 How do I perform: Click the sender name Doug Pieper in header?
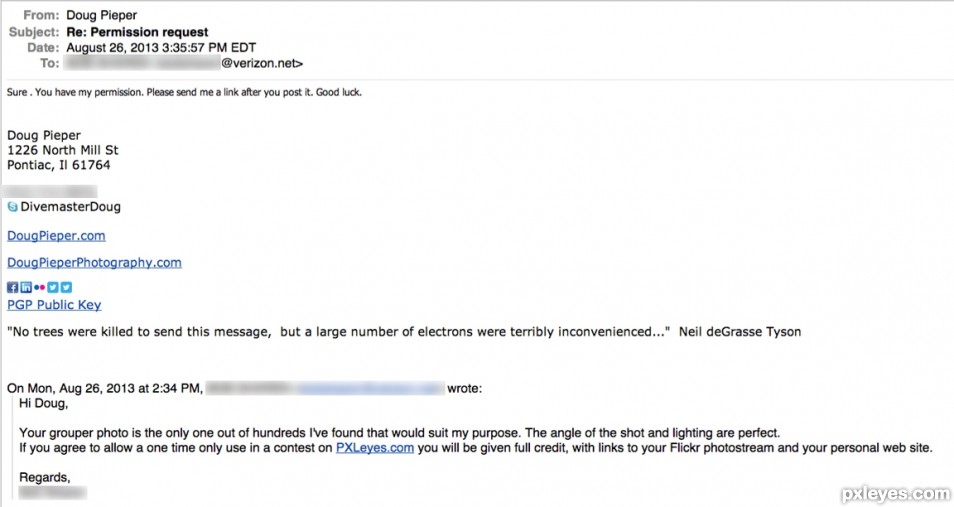(x=102, y=15)
